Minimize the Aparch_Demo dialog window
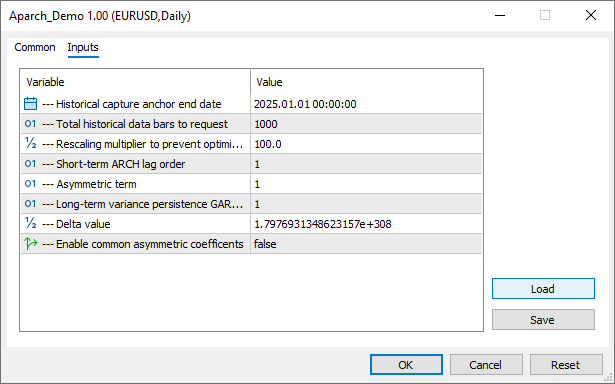The image size is (615, 384). point(500,15)
